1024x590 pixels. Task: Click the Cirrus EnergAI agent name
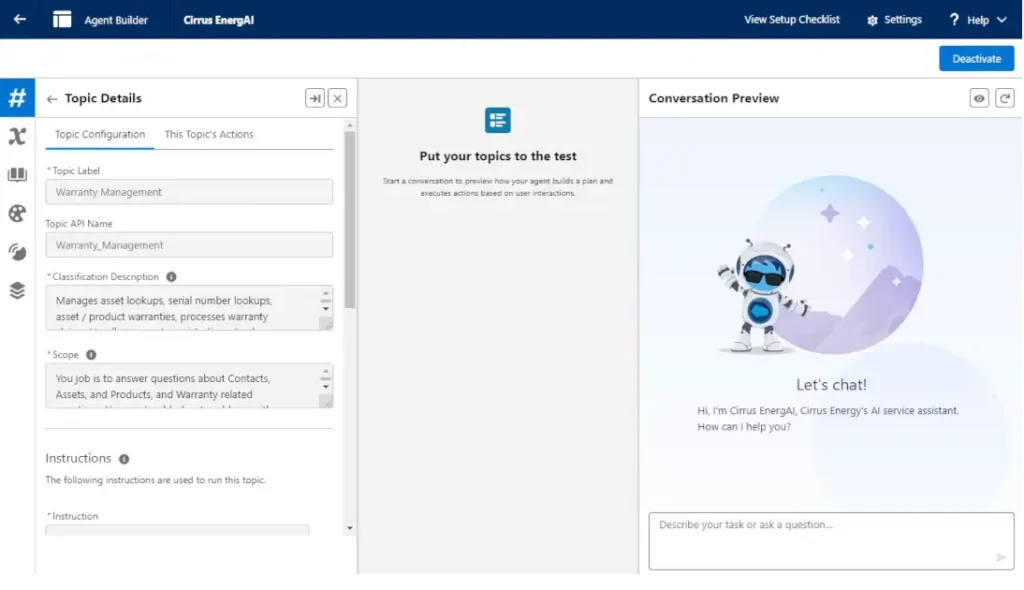tap(219, 20)
